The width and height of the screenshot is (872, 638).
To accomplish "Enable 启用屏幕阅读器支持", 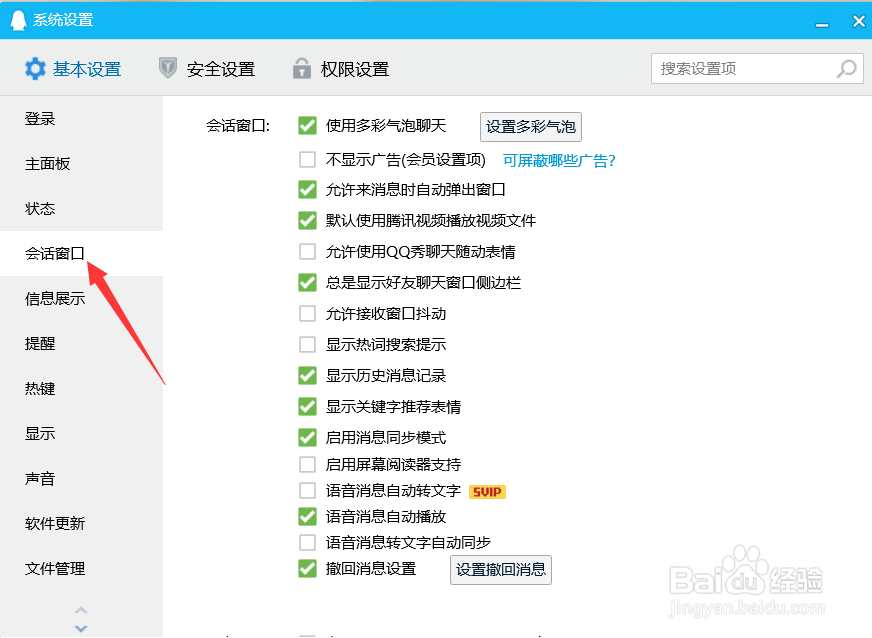I will [308, 464].
